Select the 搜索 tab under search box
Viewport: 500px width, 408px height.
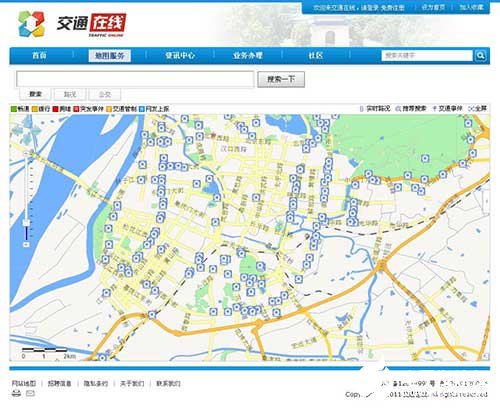coord(35,94)
